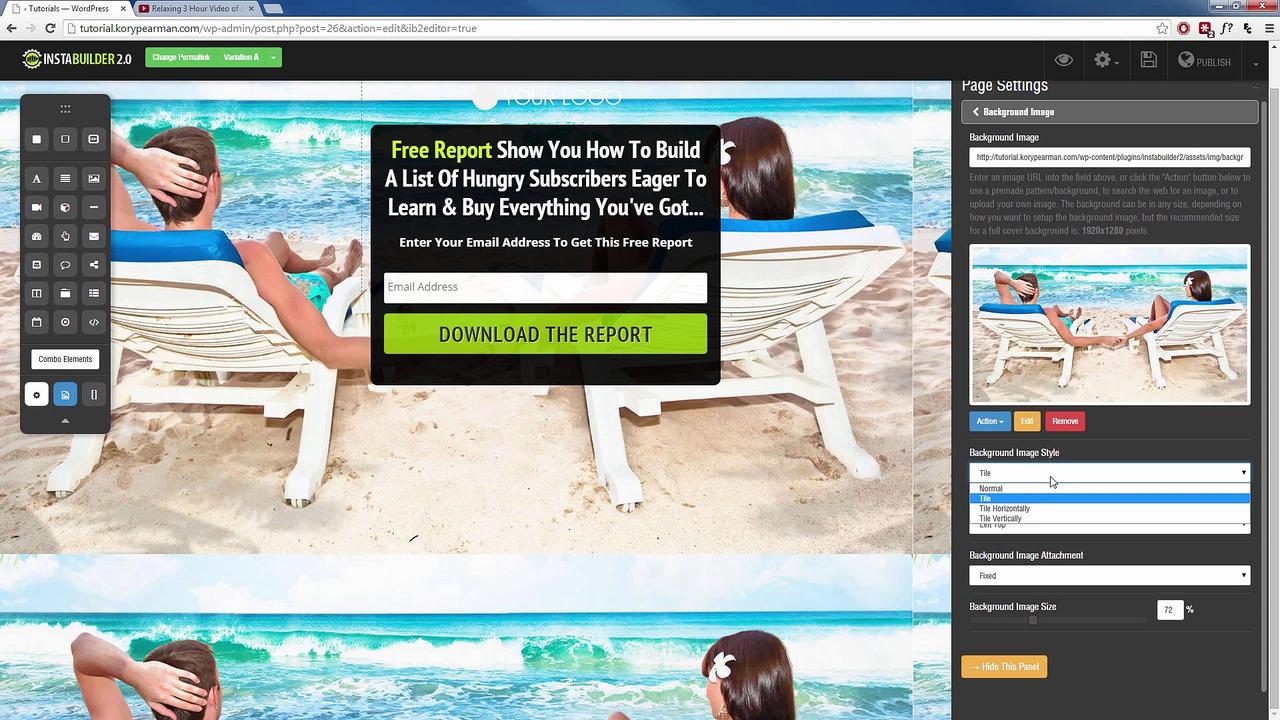Open the gear settings icon in toolbox footer
The width and height of the screenshot is (1280, 720).
[37, 395]
